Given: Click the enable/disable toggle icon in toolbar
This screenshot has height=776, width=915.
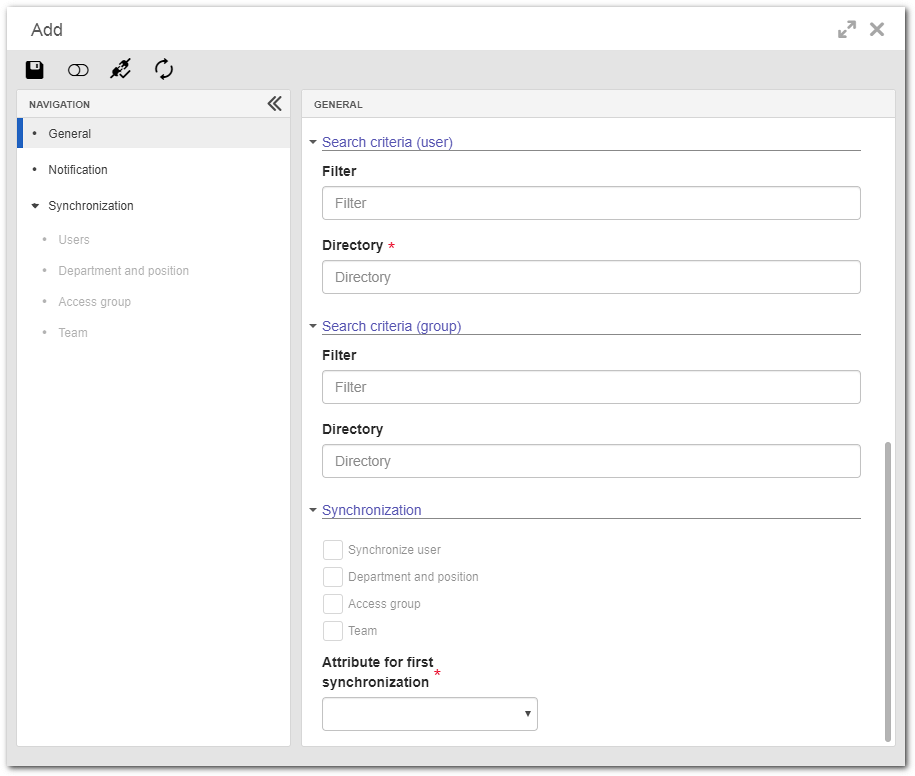Looking at the screenshot, I should (x=78, y=70).
